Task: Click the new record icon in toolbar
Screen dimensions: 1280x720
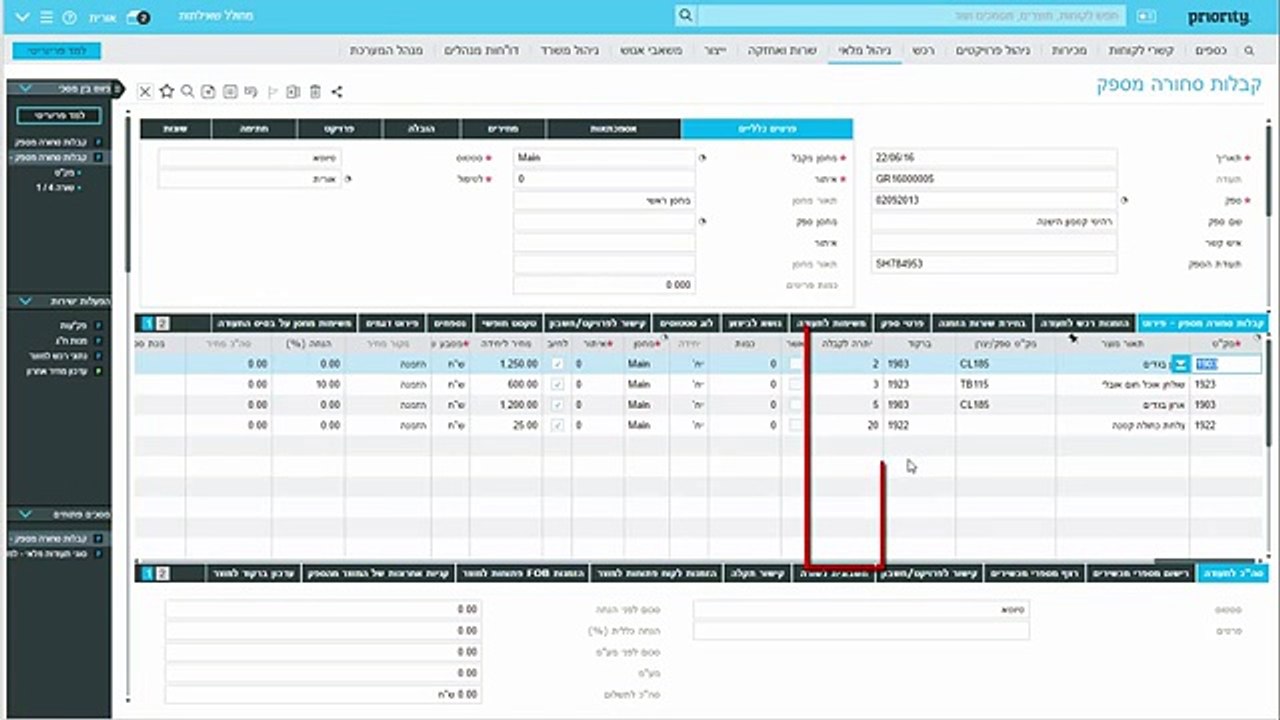Action: [x=208, y=91]
